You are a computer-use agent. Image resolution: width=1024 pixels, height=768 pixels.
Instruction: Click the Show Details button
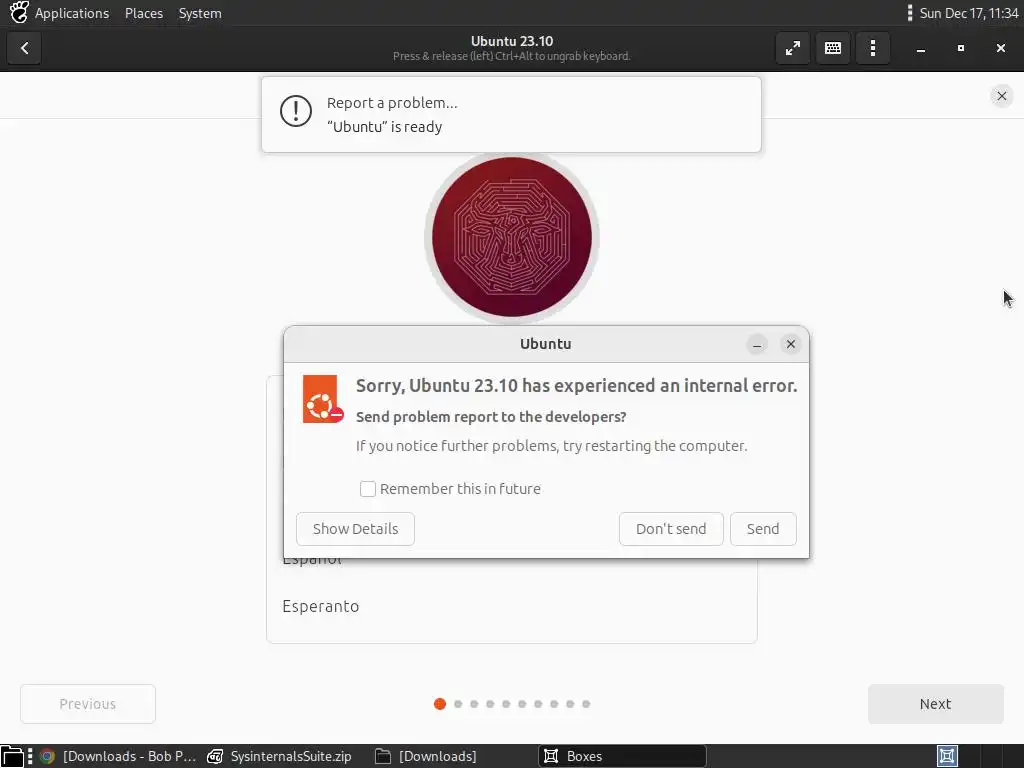[355, 529]
